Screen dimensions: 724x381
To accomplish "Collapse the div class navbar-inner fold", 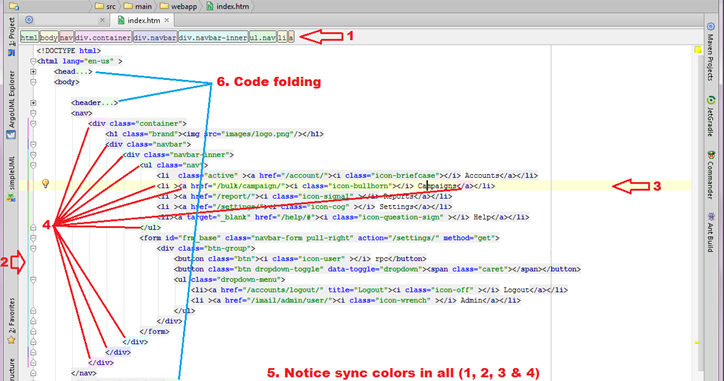I will (33, 155).
